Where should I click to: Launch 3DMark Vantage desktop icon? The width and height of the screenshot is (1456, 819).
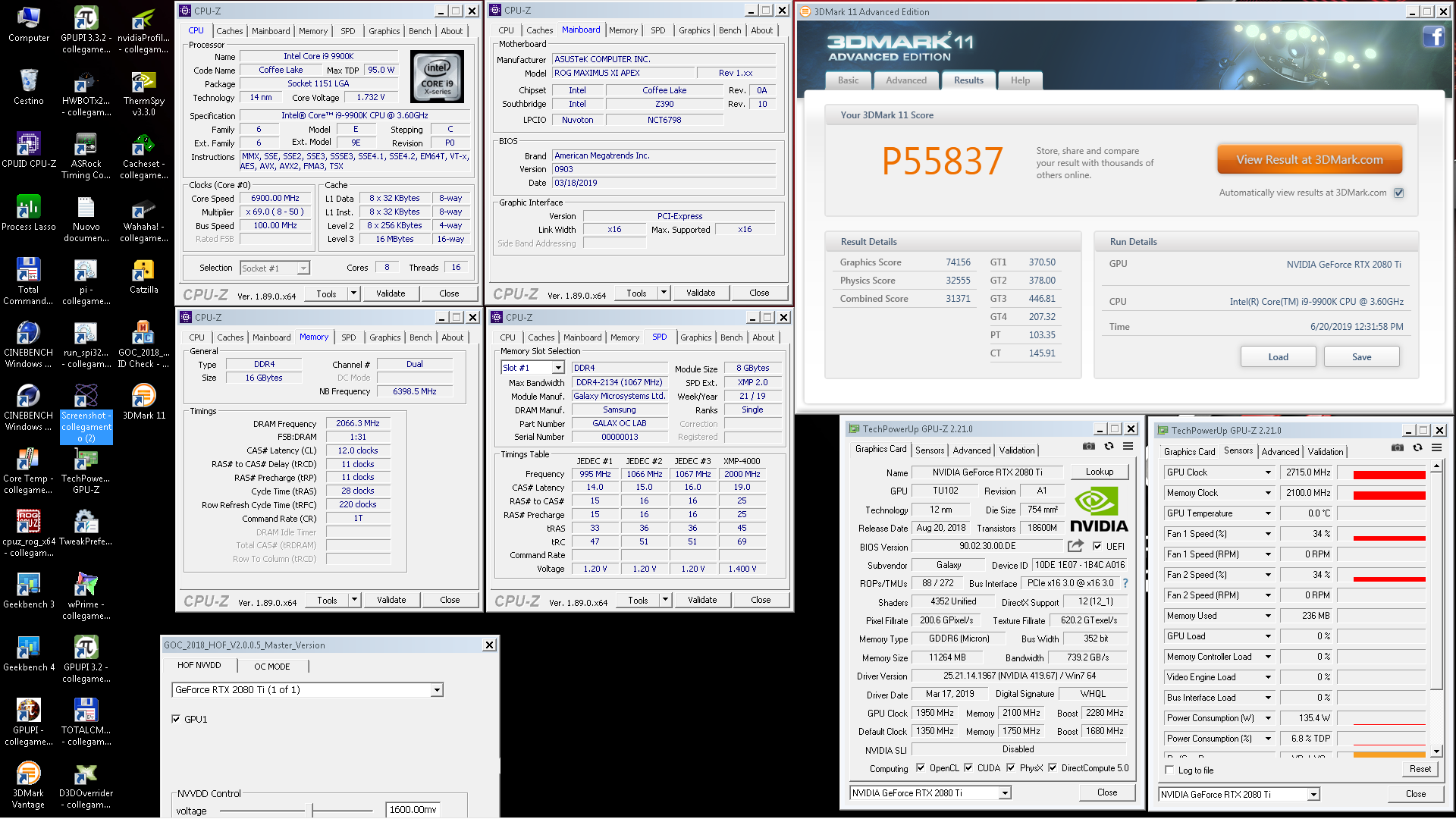tap(29, 786)
